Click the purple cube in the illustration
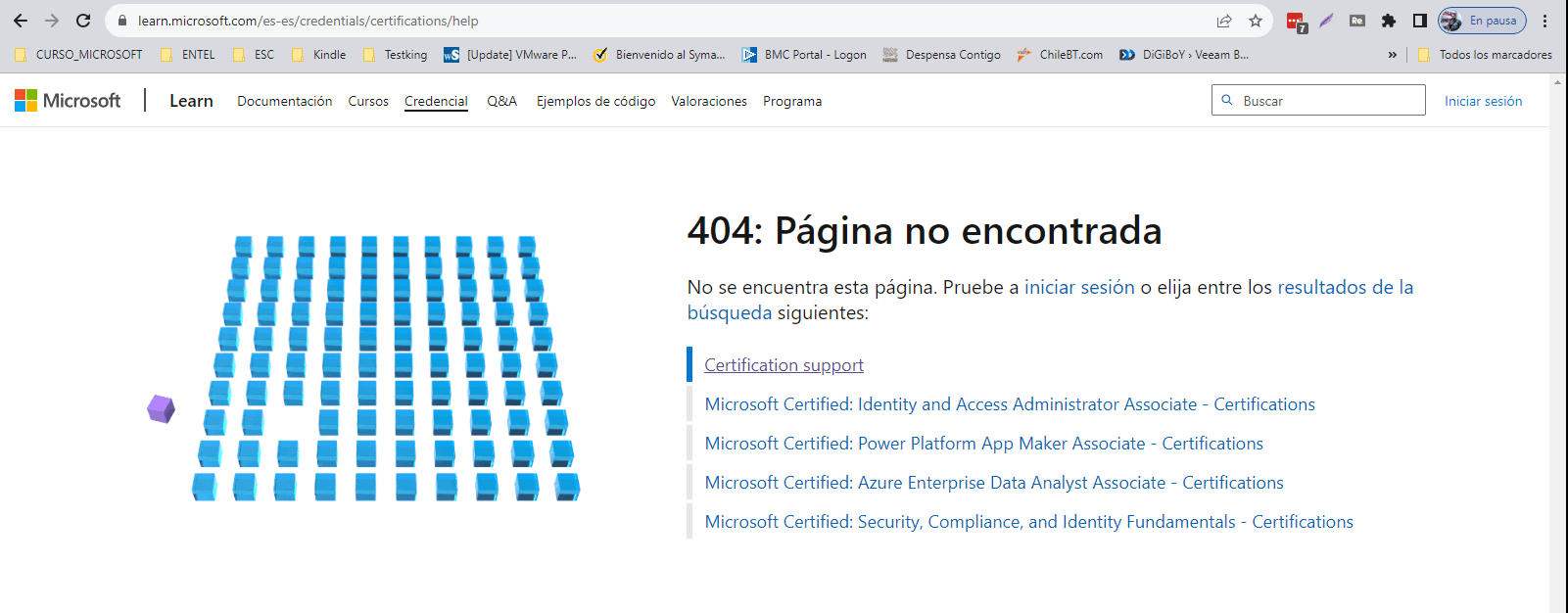This screenshot has height=613, width=1568. (x=162, y=408)
